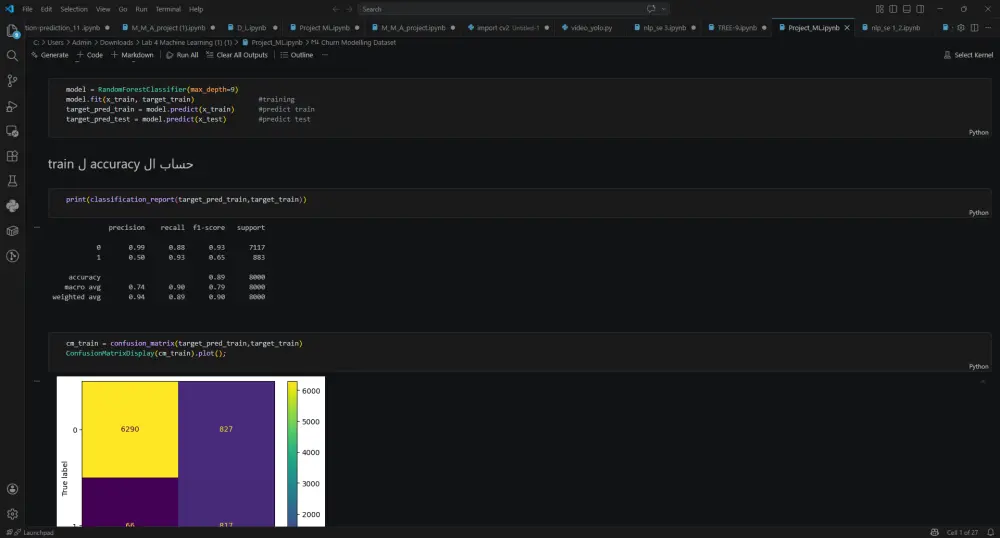Viewport: 1000px width, 538px height.
Task: Open the Extensions view
Action: 12,156
